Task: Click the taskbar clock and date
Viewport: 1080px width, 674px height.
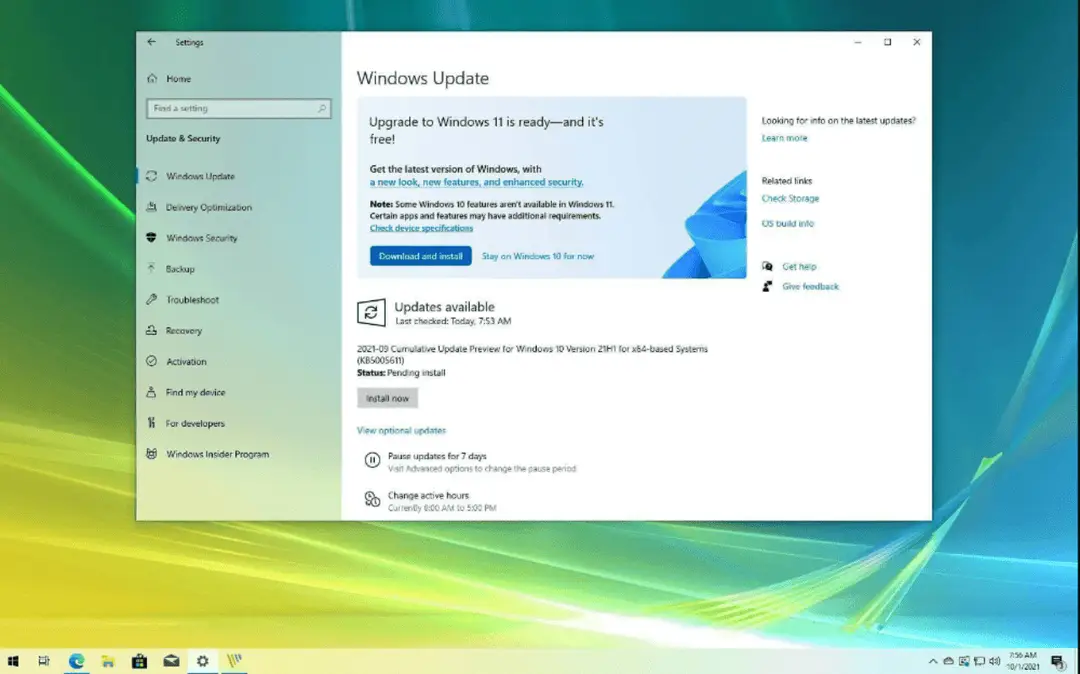Action: (1023, 662)
